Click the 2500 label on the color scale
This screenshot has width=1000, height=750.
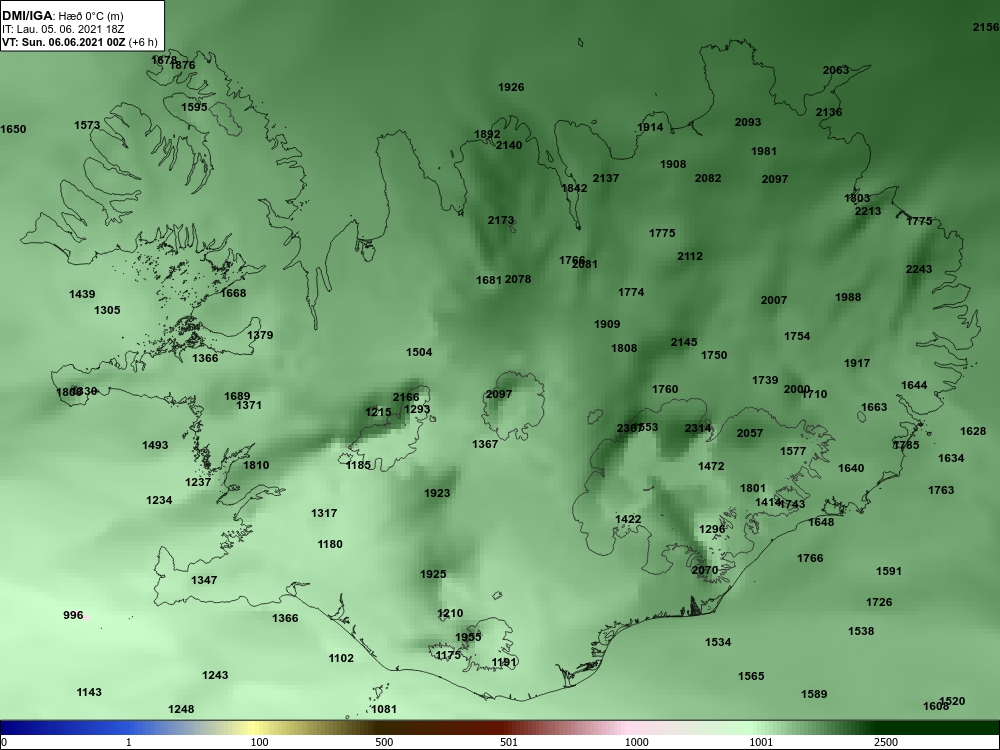(885, 742)
